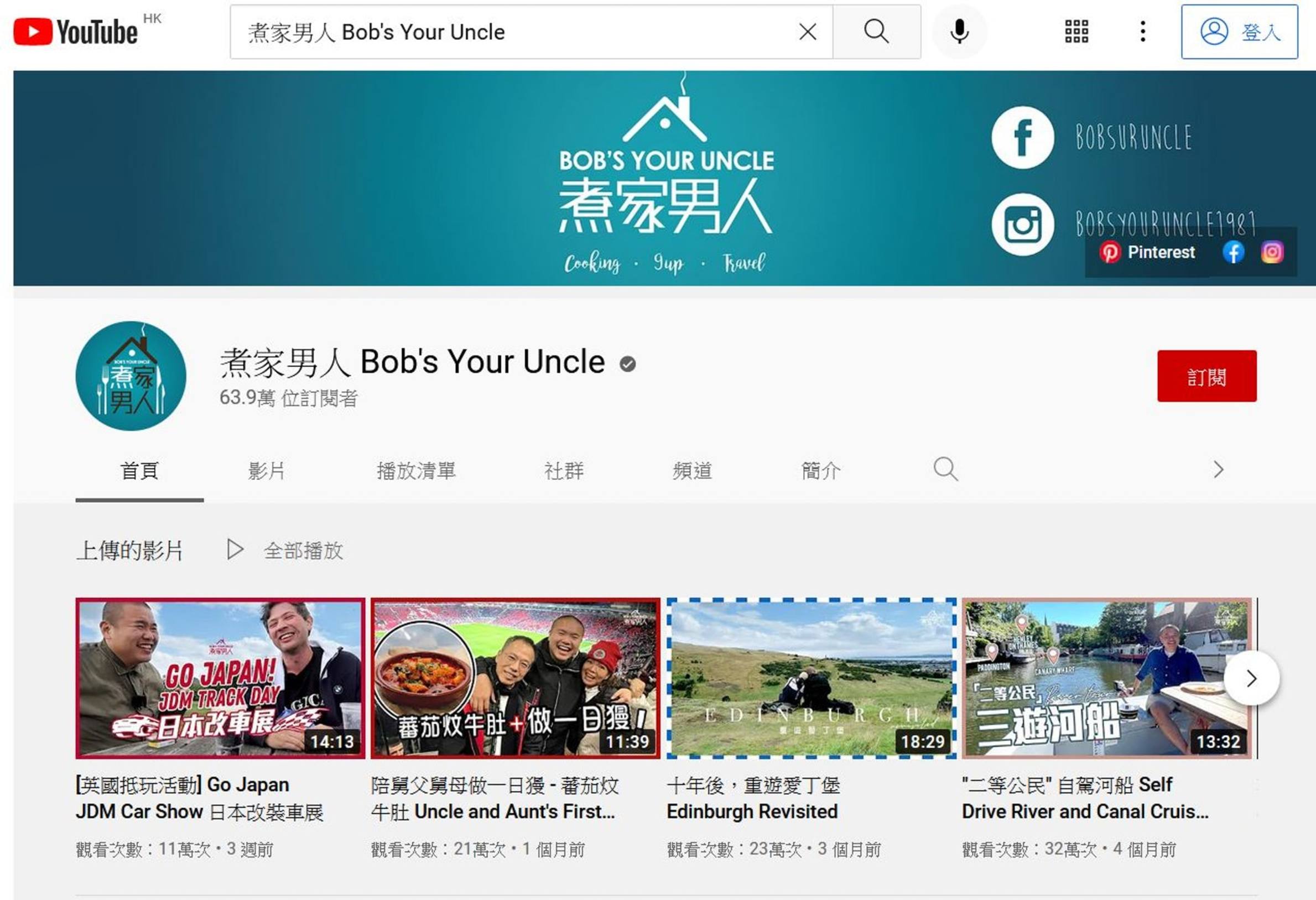Viewport: 1316px width, 900px height.
Task: Open the YouTube apps grid menu
Action: click(1076, 32)
